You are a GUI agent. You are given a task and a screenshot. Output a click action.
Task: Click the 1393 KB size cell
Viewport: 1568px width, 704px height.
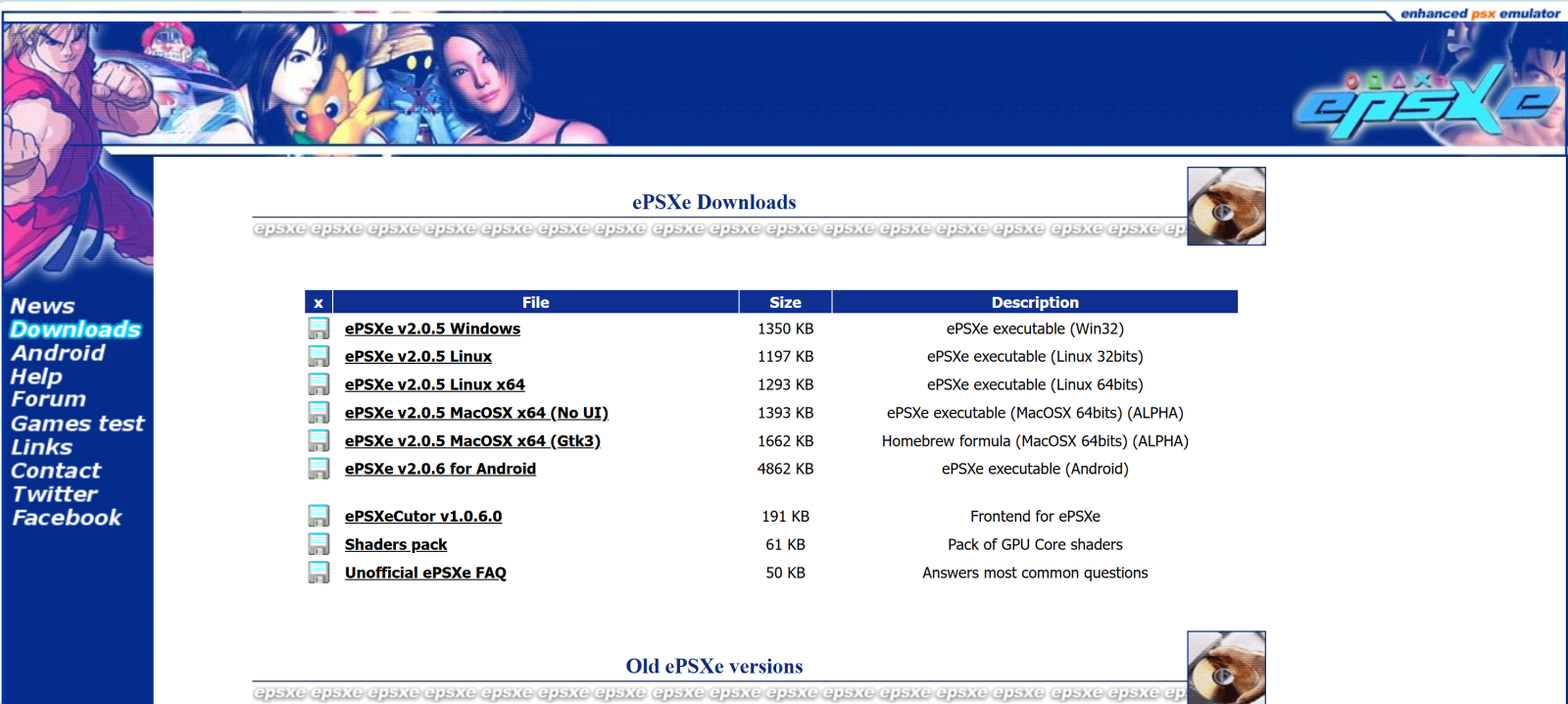[785, 413]
